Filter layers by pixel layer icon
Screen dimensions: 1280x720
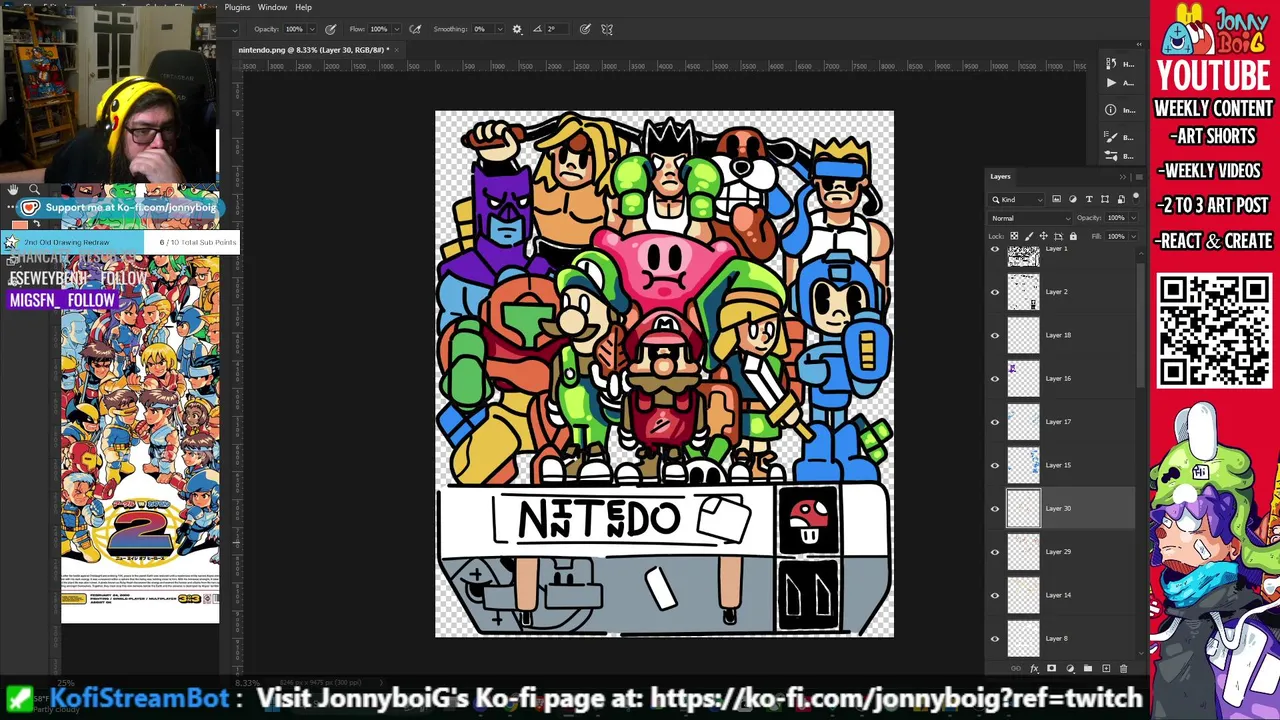point(1057,199)
